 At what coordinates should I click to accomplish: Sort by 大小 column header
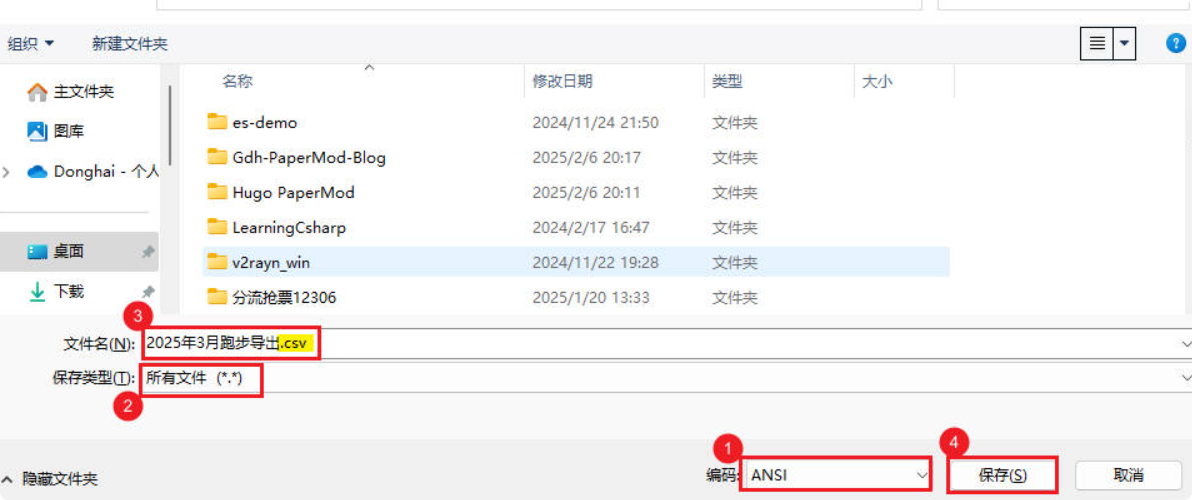pos(877,81)
